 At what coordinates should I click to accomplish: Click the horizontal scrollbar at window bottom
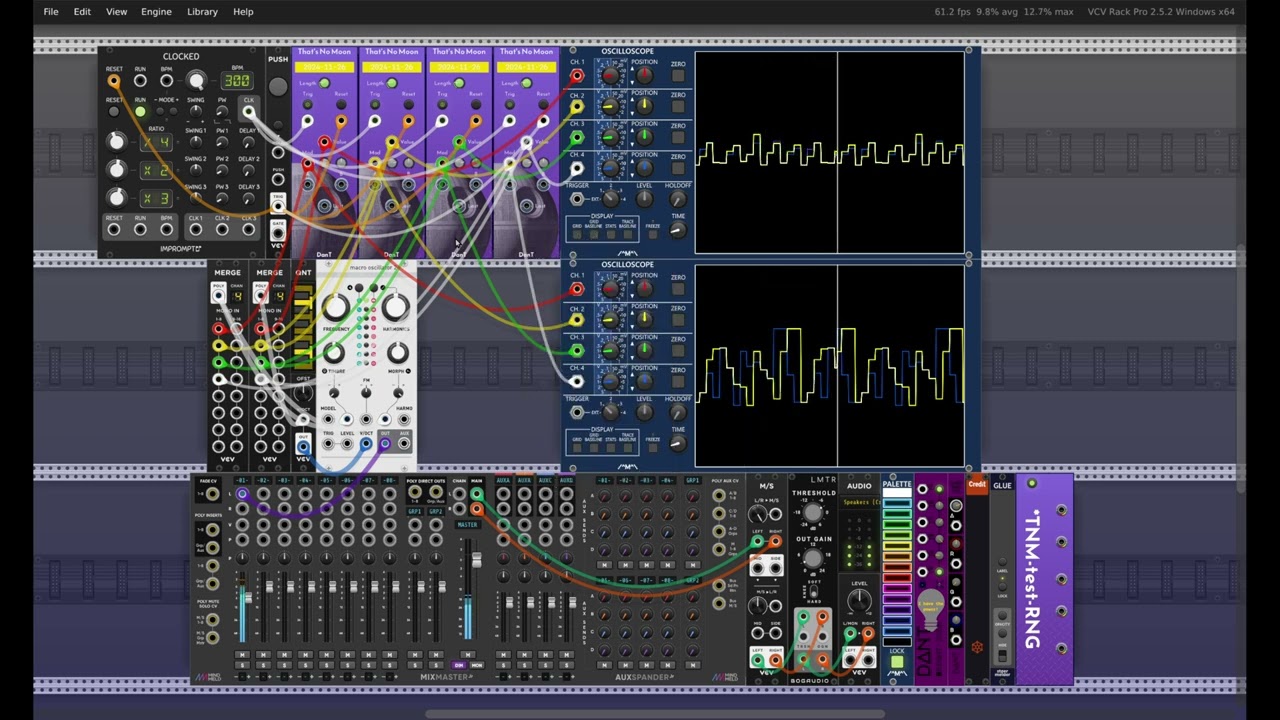point(655,714)
